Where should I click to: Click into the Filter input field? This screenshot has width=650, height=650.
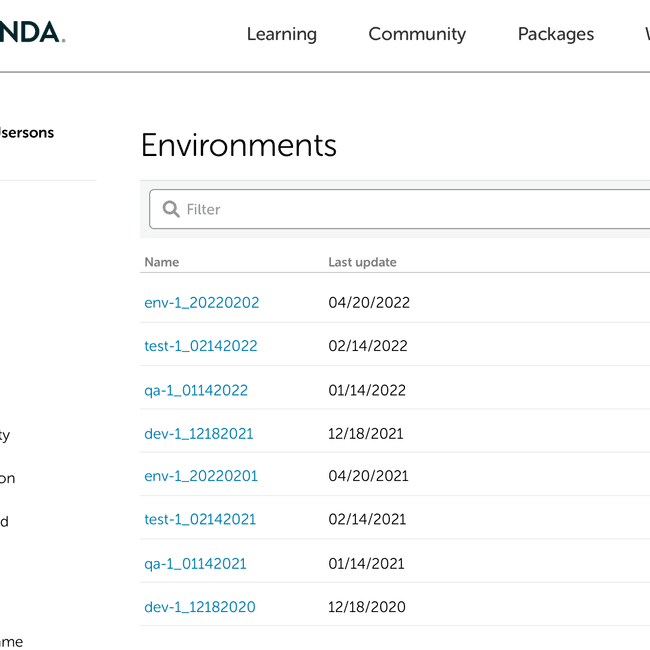click(400, 209)
